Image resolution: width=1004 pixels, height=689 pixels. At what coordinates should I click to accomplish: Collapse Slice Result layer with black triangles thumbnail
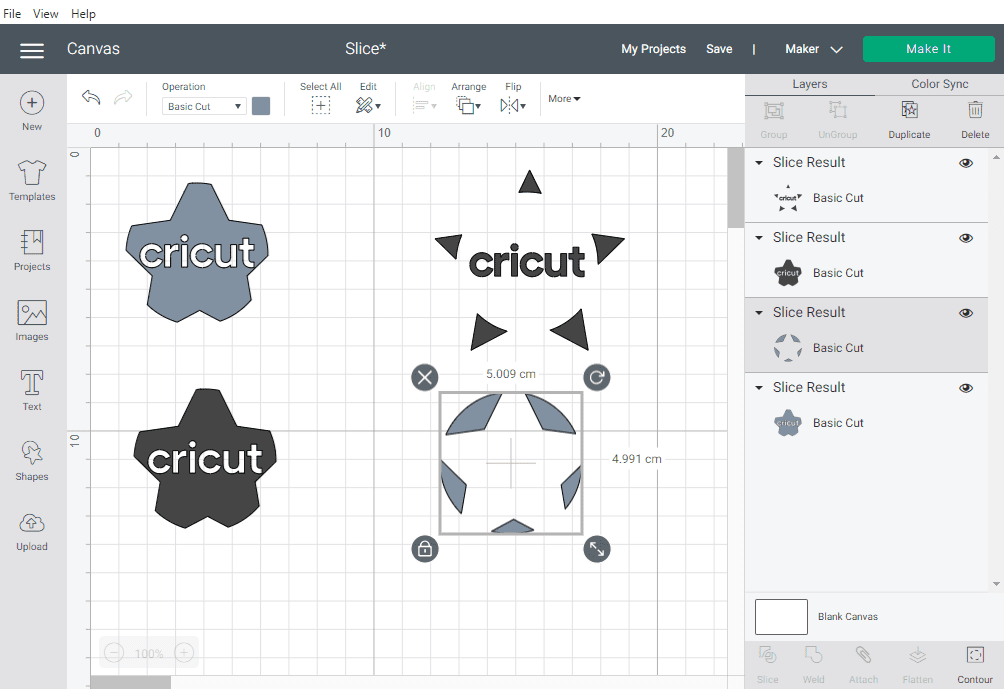759,163
